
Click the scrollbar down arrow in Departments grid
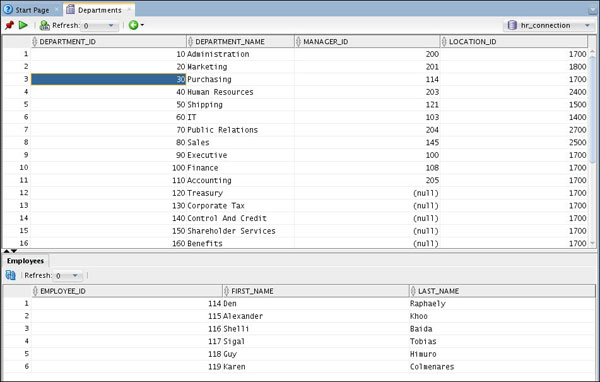[x=593, y=243]
